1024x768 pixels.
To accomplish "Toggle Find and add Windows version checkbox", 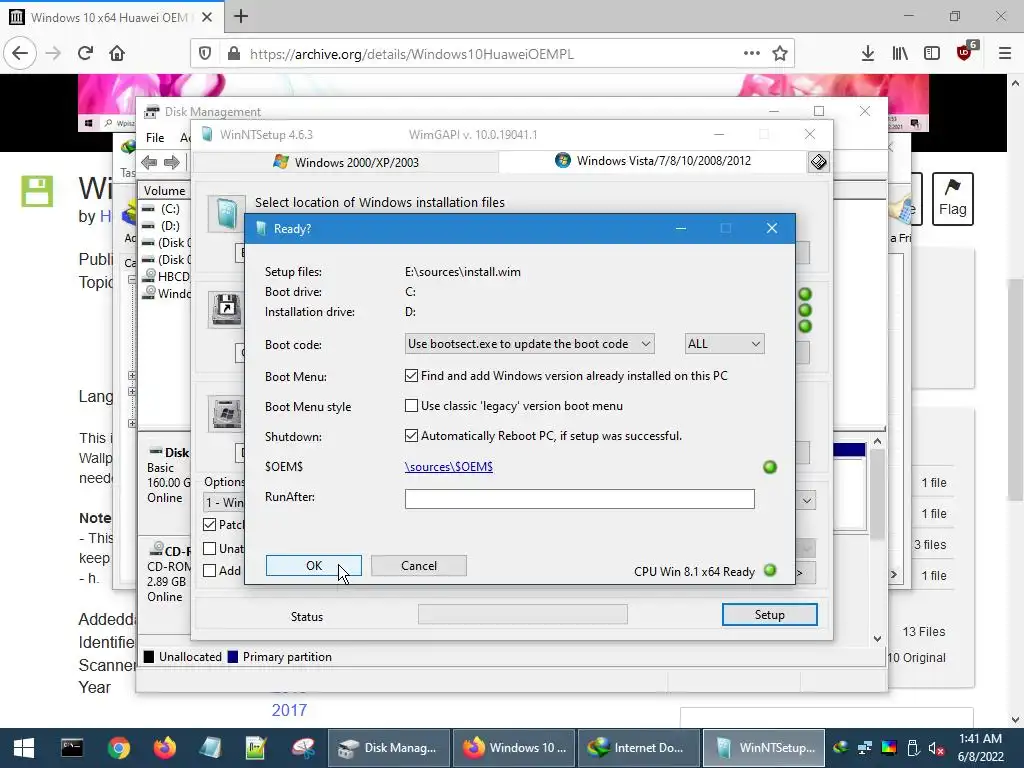I will (411, 376).
